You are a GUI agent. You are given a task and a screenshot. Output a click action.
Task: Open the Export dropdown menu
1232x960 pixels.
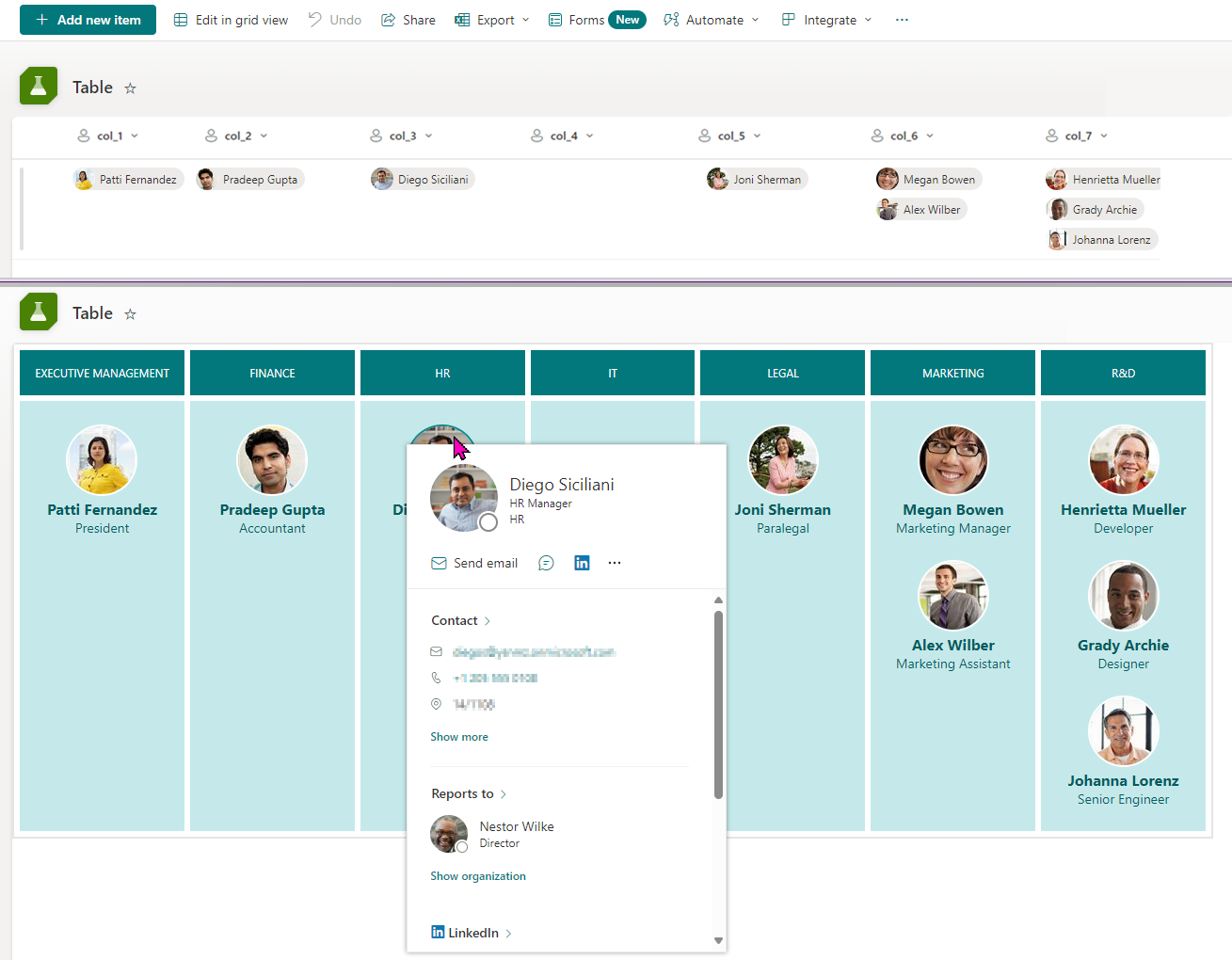click(492, 20)
